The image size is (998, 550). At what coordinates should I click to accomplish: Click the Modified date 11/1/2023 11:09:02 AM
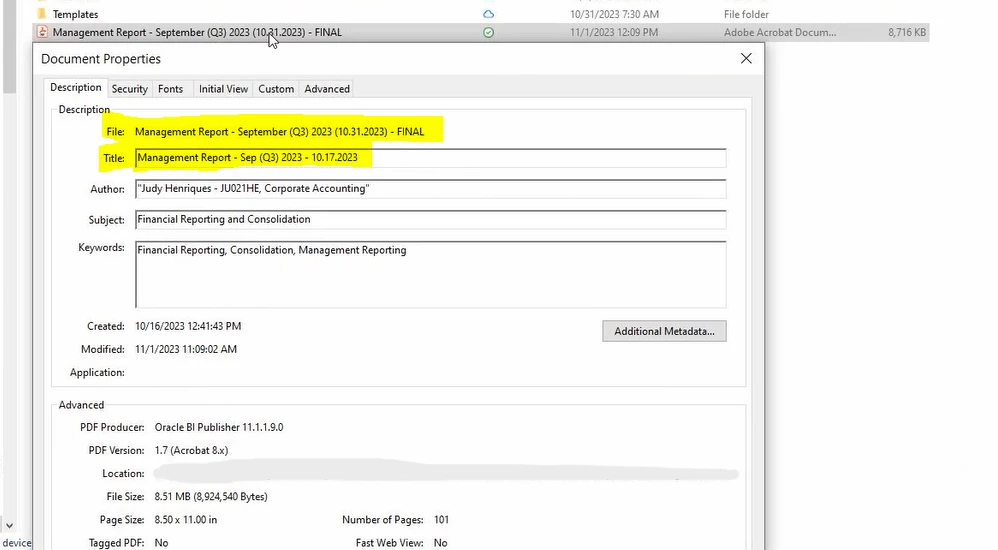coord(186,349)
